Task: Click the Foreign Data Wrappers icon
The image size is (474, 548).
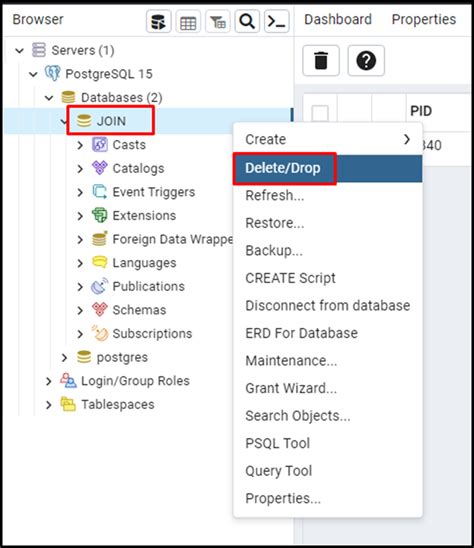Action: click(x=100, y=239)
